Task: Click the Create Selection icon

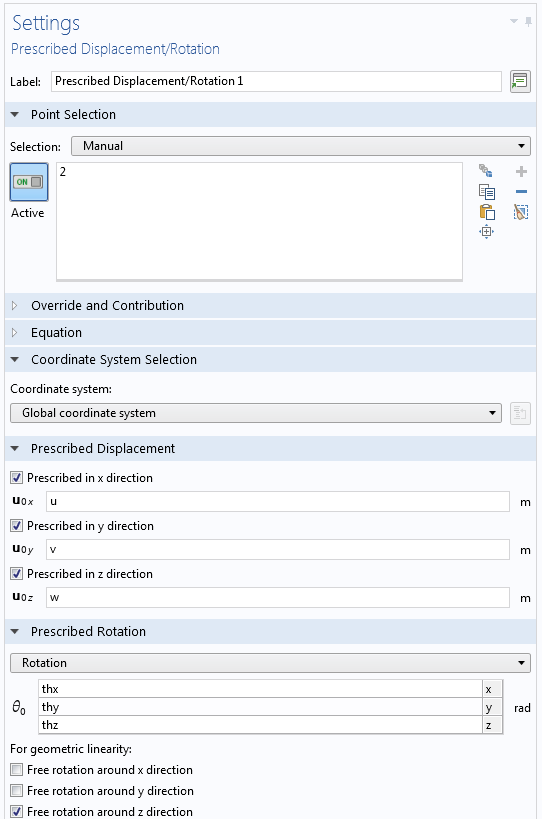Action: (x=486, y=171)
